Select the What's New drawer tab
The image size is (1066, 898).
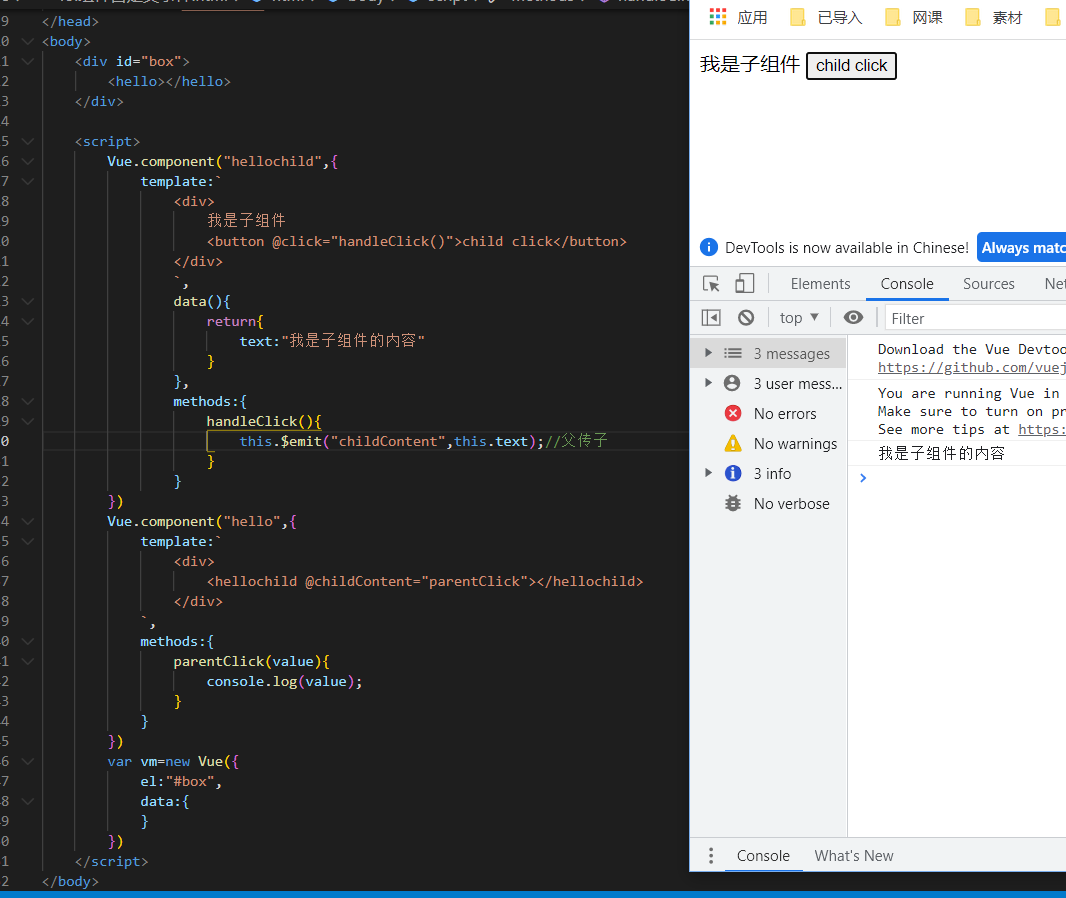[x=854, y=855]
